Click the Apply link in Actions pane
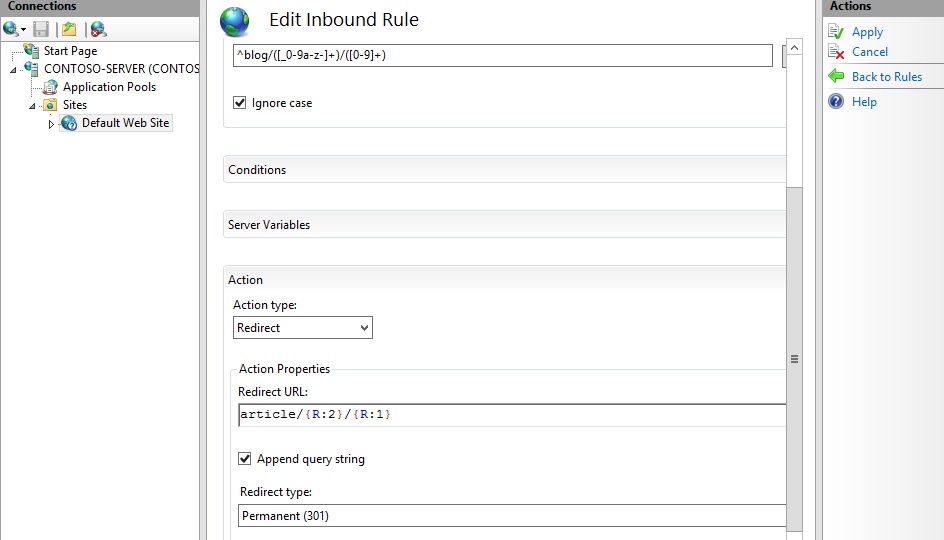944x540 pixels. [867, 32]
